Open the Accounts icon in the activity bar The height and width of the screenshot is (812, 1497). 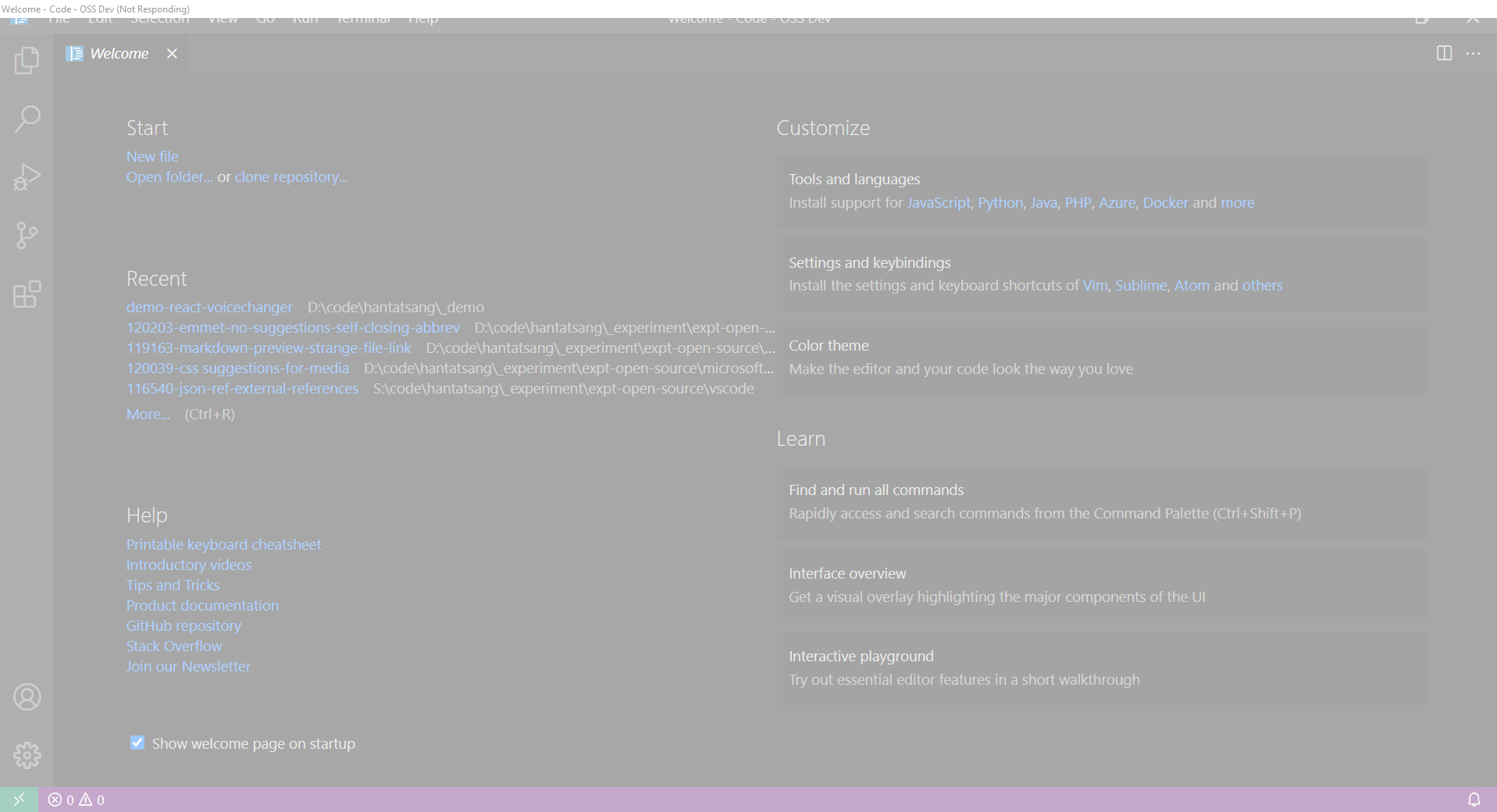(27, 697)
